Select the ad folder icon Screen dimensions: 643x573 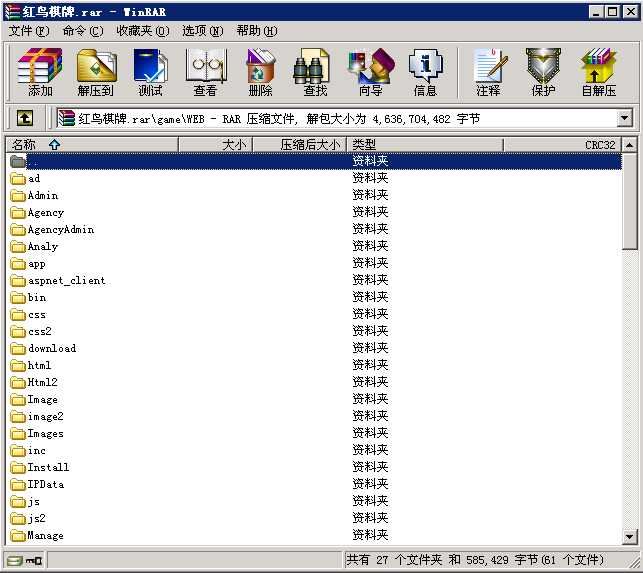tap(18, 178)
